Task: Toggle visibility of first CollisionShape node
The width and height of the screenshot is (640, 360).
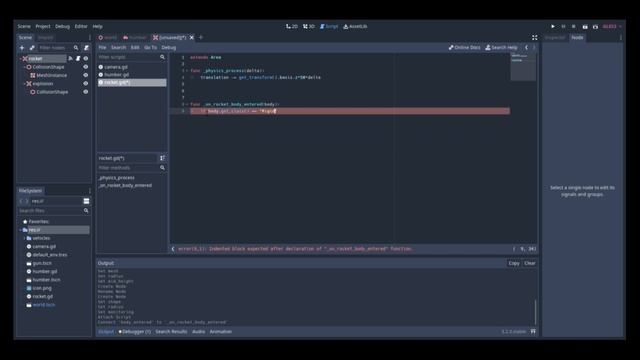Action: coord(86,67)
